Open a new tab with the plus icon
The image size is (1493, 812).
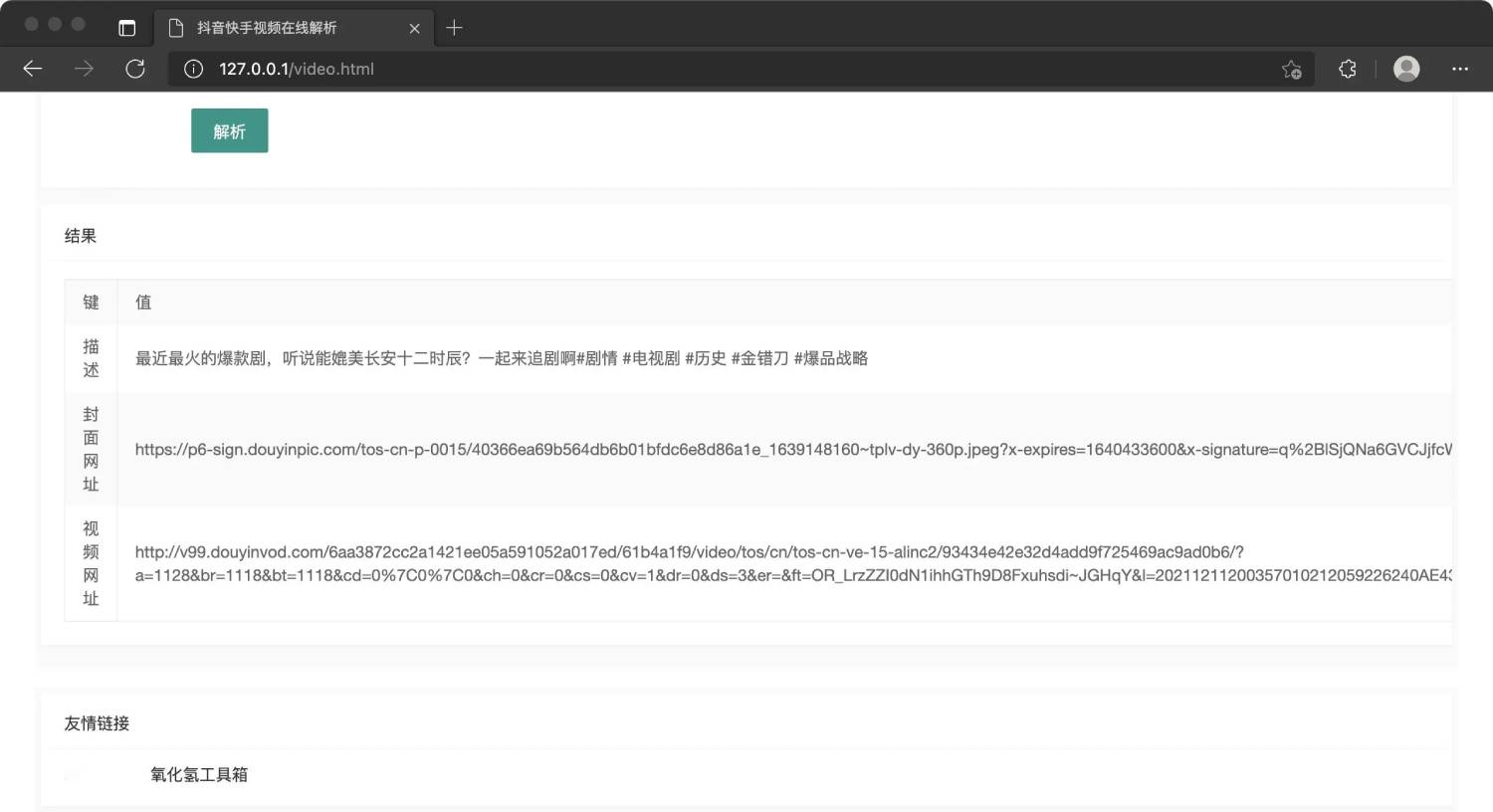(x=455, y=28)
